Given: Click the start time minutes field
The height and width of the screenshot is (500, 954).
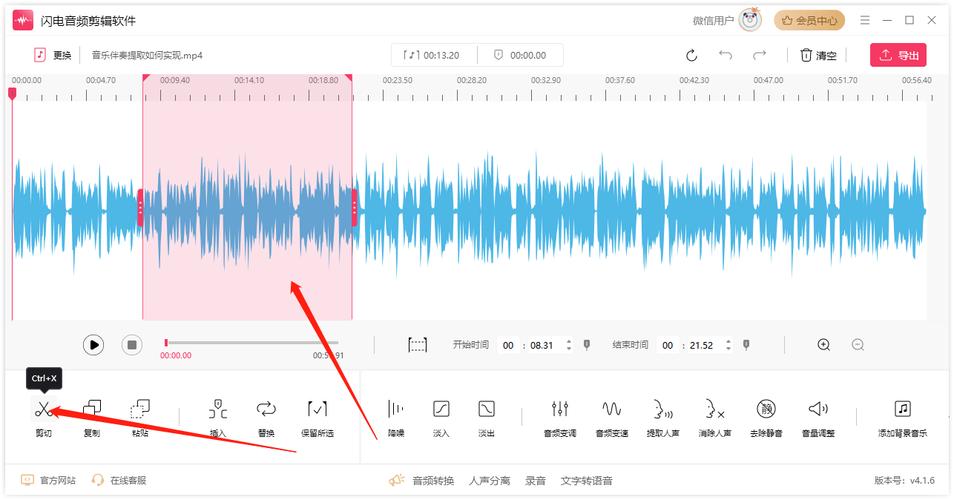Looking at the screenshot, I should [x=508, y=345].
